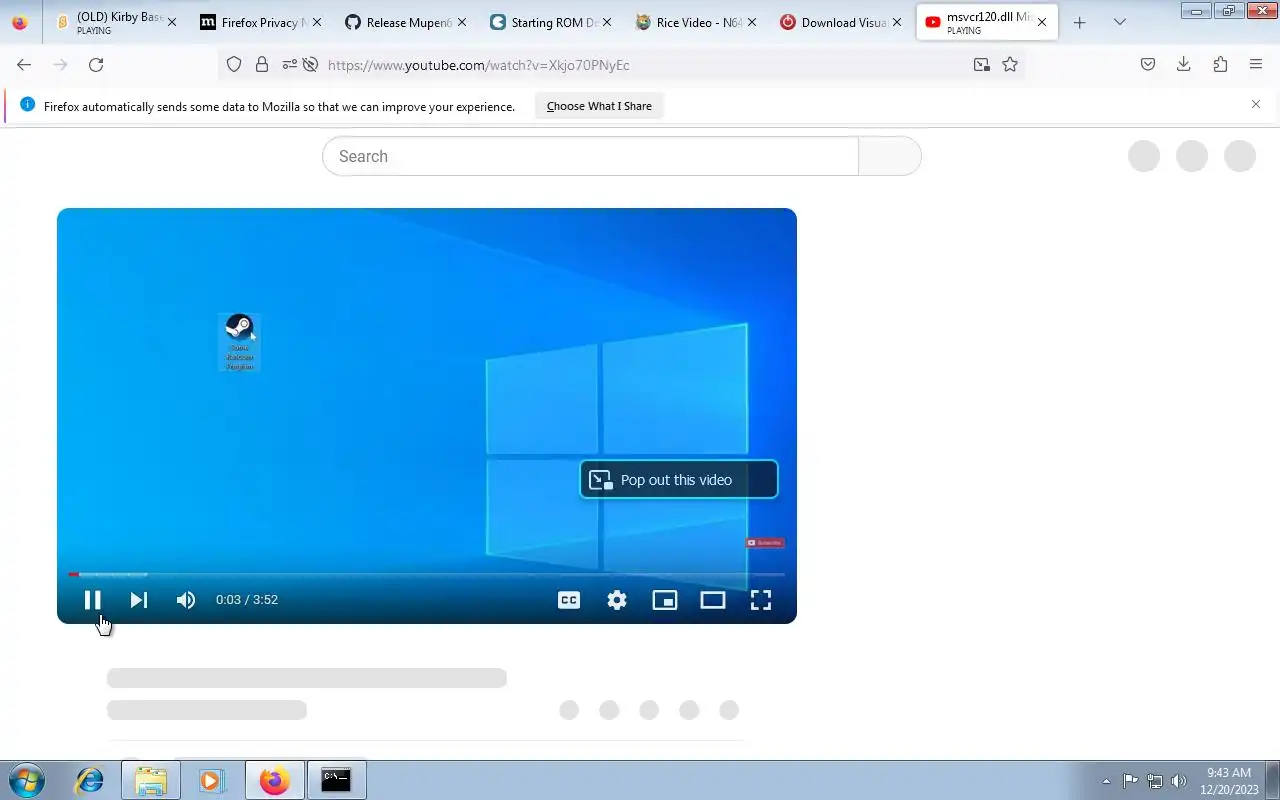
Task: Open video settings gear
Action: (x=617, y=600)
